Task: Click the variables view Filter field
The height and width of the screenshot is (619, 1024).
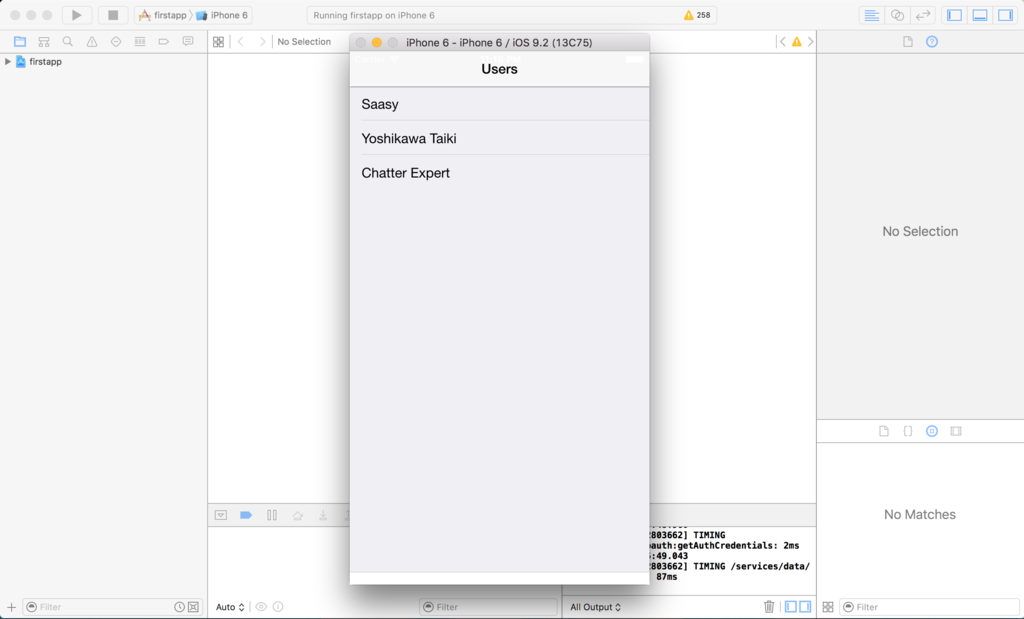Action: pyautogui.click(x=488, y=607)
